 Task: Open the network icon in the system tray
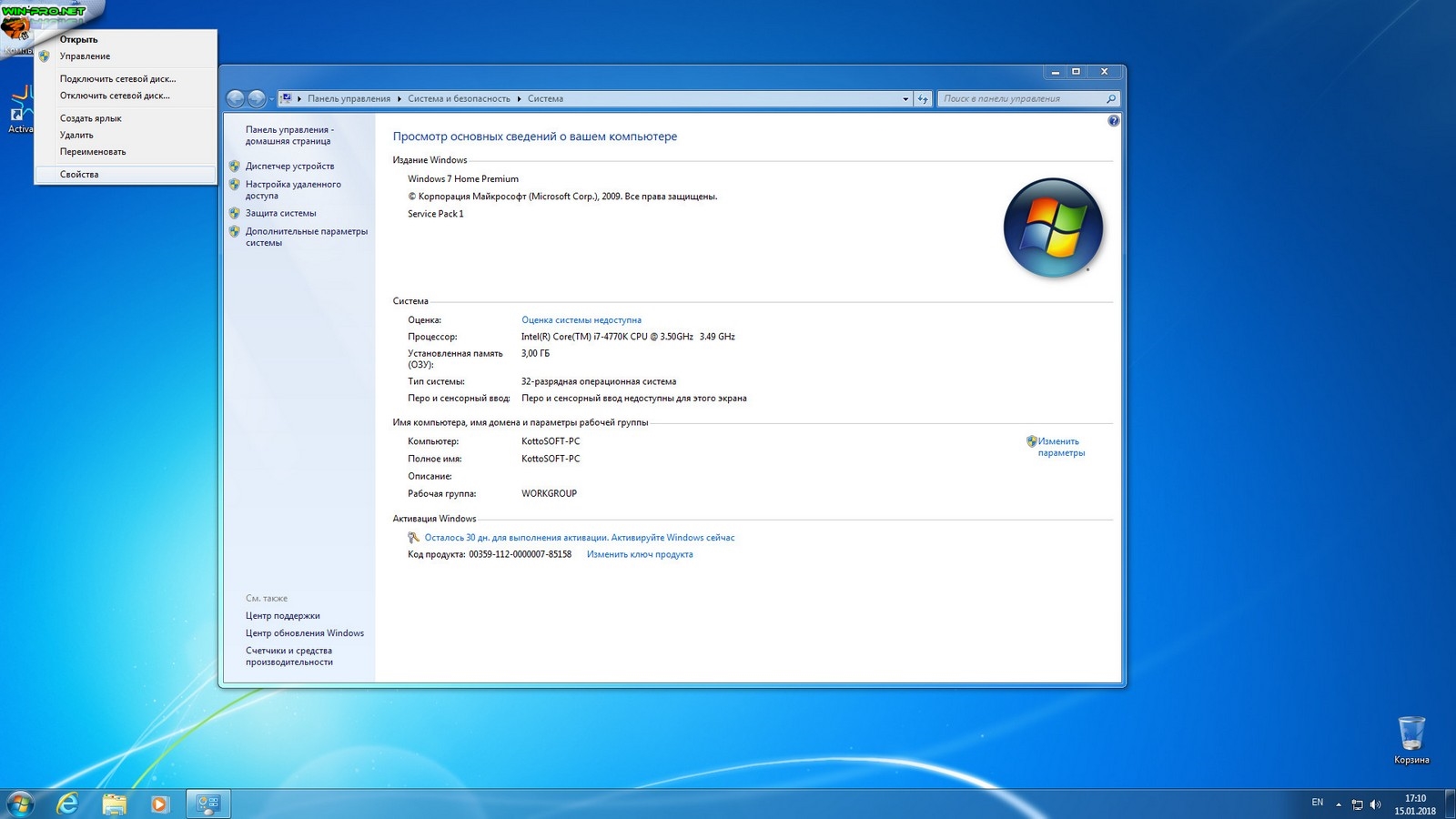tap(1357, 804)
